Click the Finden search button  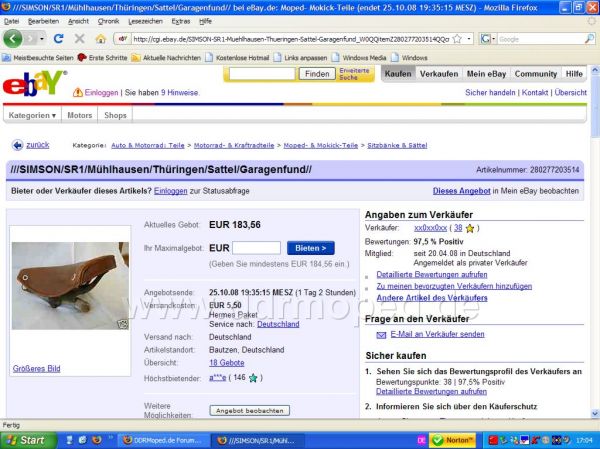317,73
